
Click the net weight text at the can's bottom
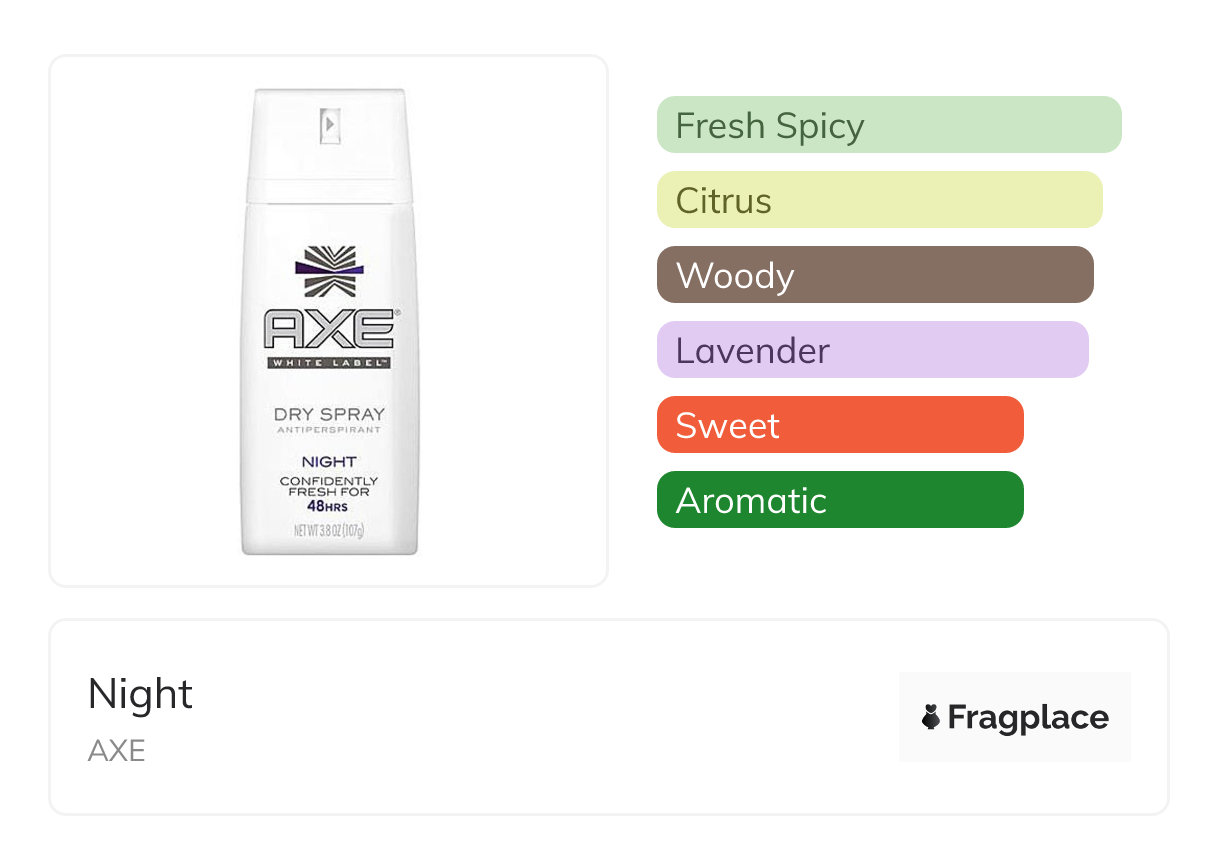pos(329,532)
